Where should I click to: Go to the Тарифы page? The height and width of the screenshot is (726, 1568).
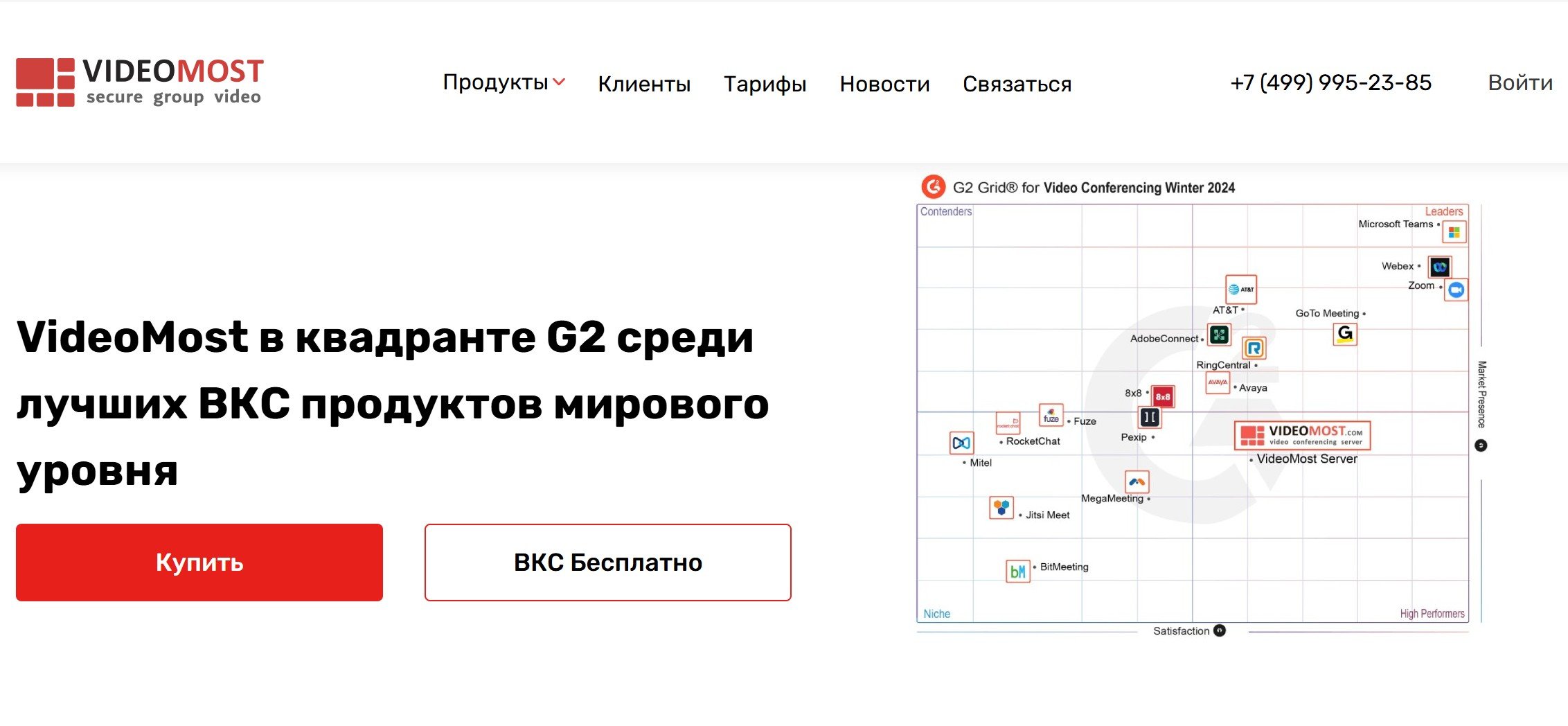(x=765, y=84)
